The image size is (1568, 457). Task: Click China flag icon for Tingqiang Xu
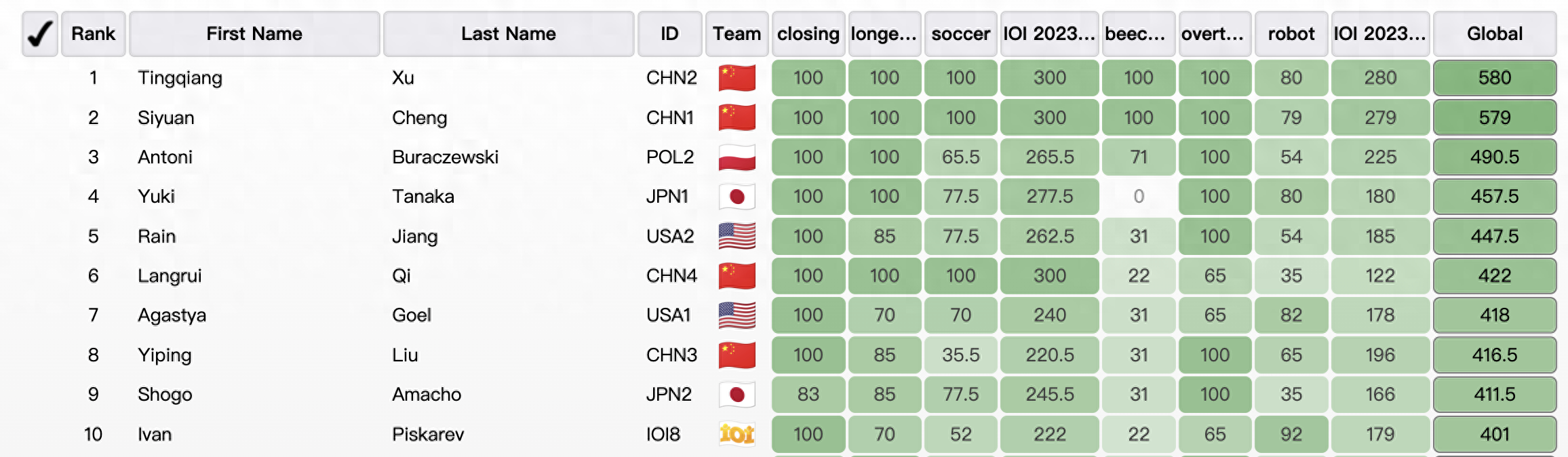coord(737,78)
